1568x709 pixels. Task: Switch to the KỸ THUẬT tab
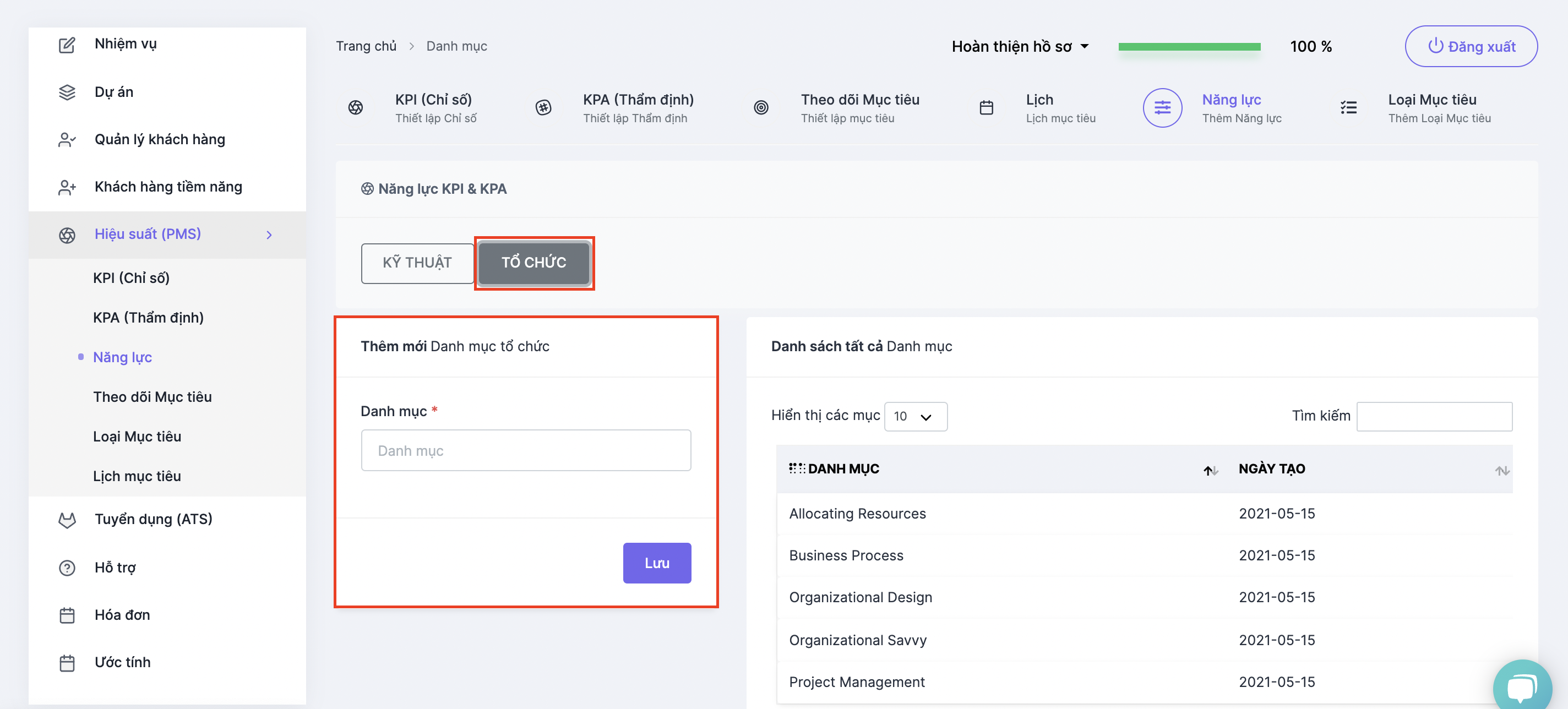(417, 263)
